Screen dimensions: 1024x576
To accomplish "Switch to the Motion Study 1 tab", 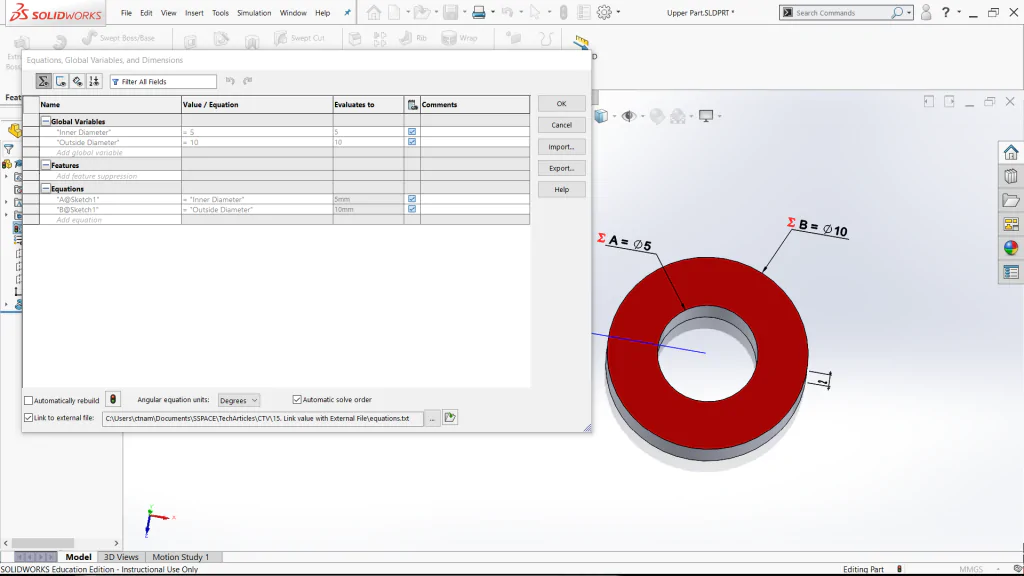I will [180, 557].
